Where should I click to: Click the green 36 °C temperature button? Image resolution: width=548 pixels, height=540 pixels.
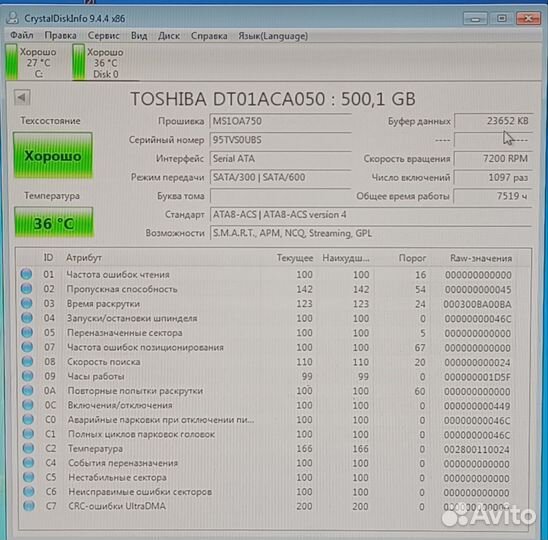click(x=54, y=223)
